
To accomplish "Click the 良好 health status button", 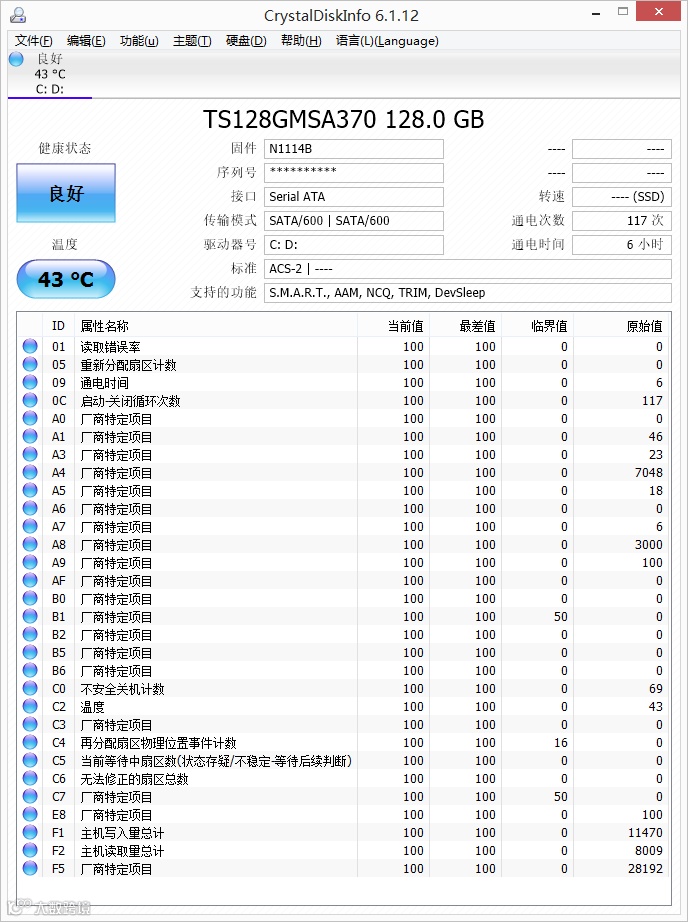I will [66, 193].
